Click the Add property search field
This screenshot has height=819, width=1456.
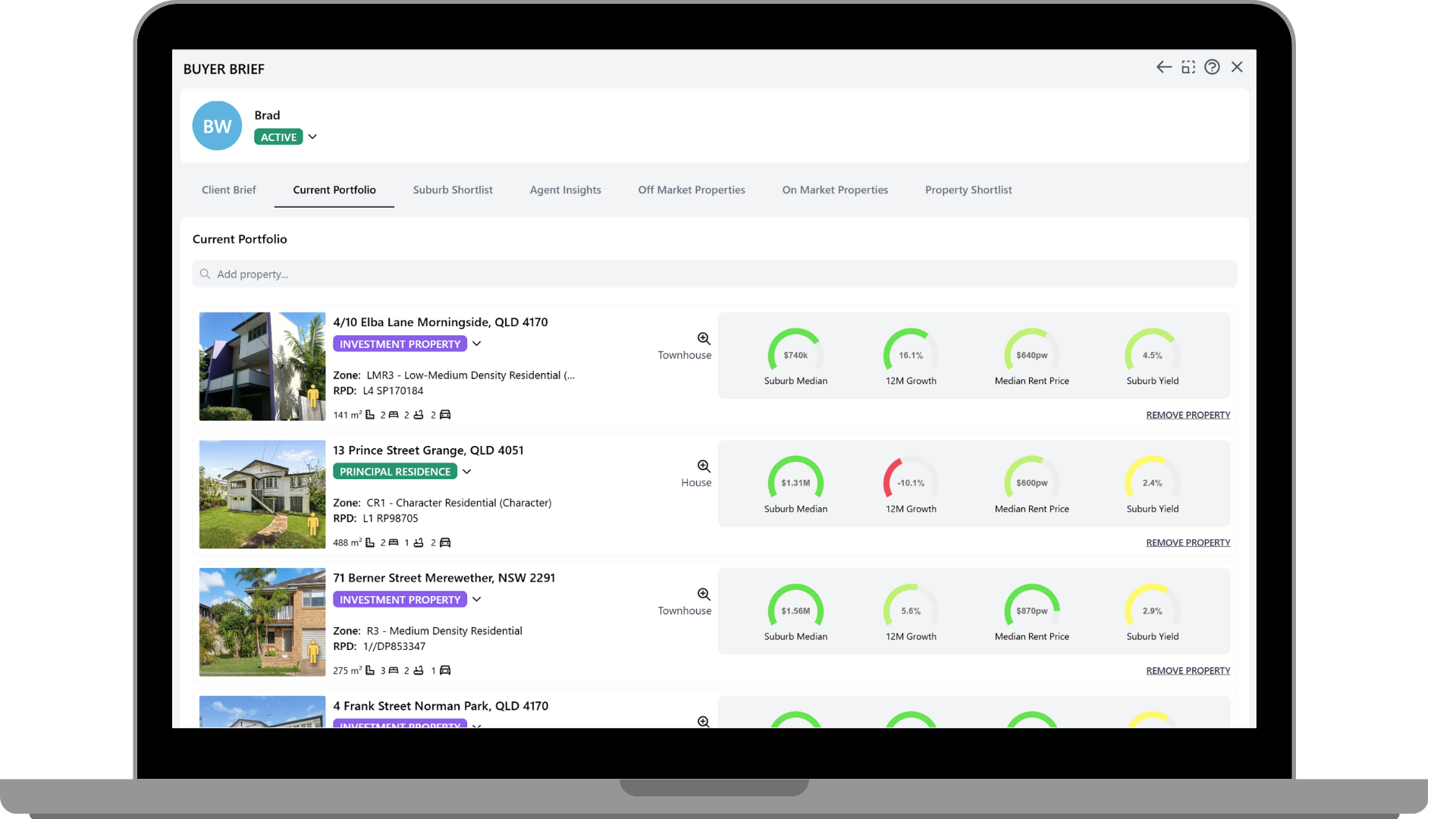tap(713, 275)
